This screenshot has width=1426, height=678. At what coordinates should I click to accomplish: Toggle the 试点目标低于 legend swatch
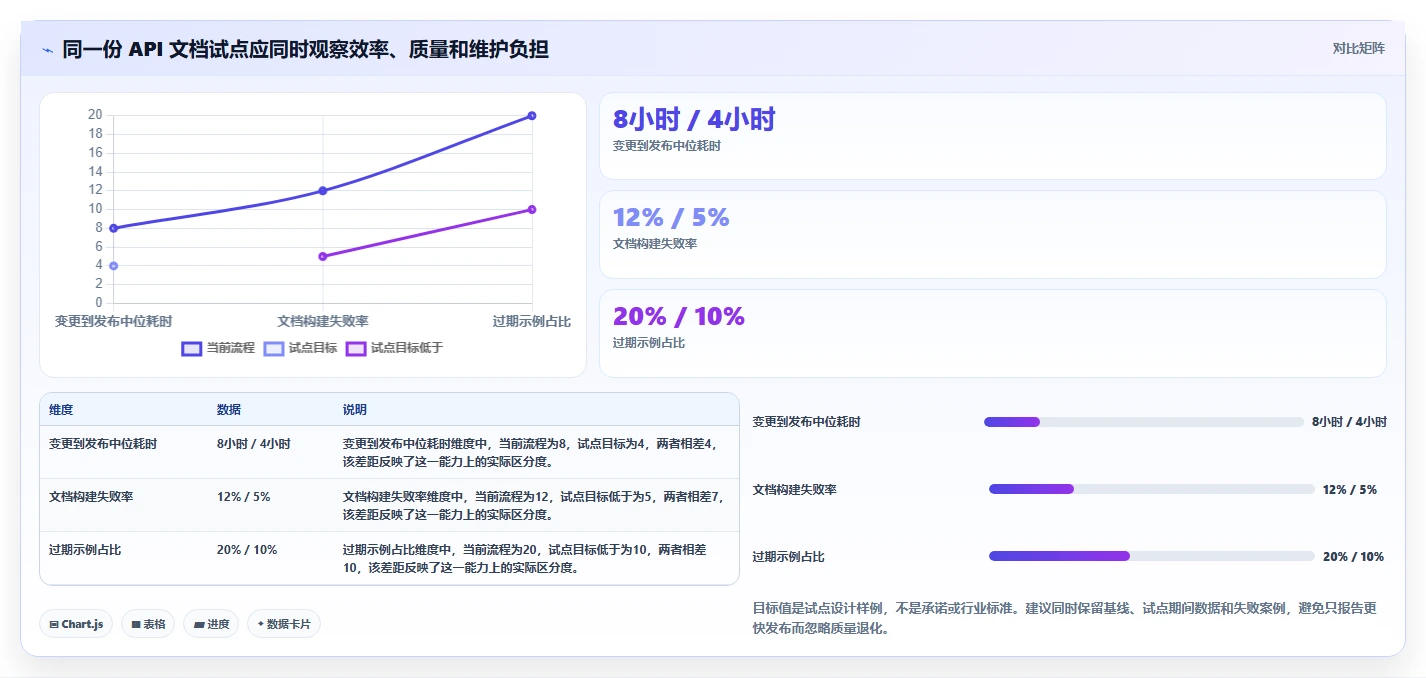click(x=356, y=348)
